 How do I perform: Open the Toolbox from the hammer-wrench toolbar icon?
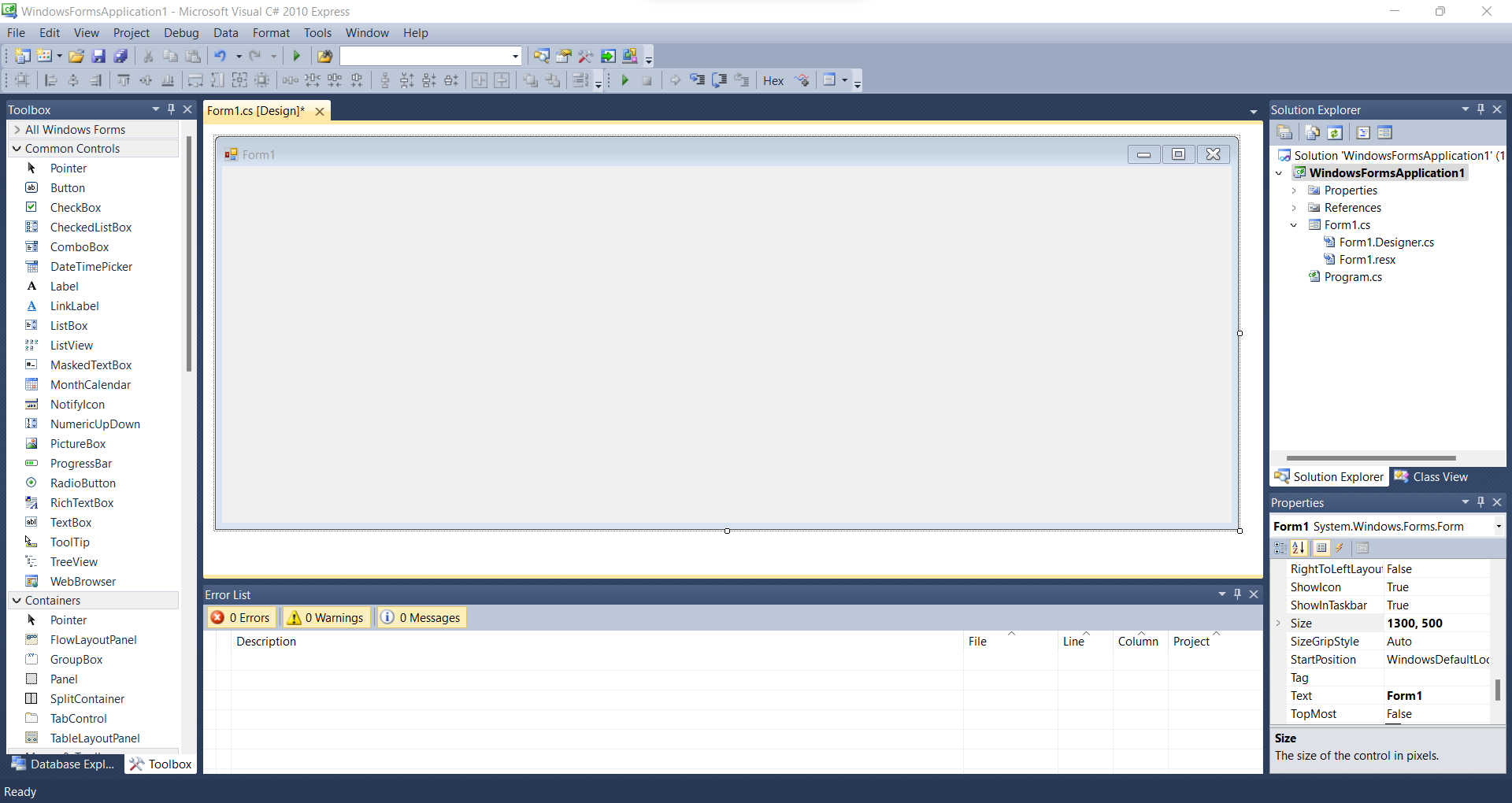(x=586, y=56)
